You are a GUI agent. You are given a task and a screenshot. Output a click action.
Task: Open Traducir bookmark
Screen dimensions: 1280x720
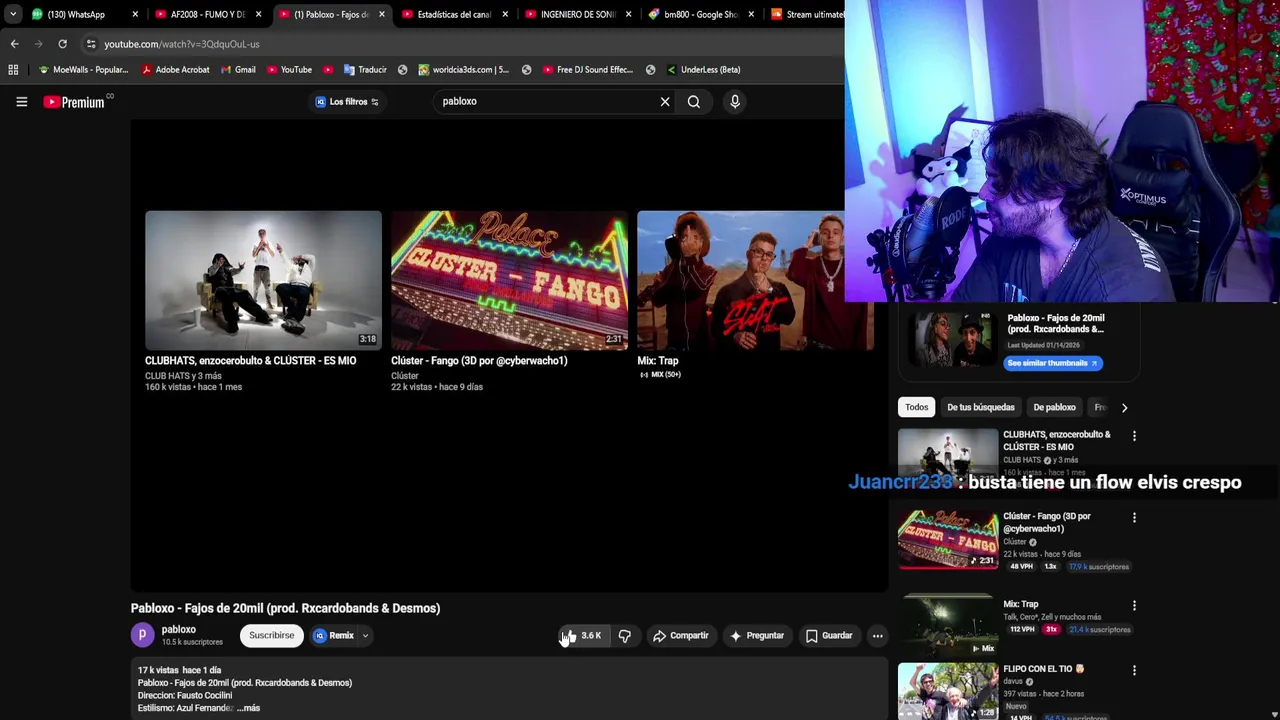pos(364,69)
